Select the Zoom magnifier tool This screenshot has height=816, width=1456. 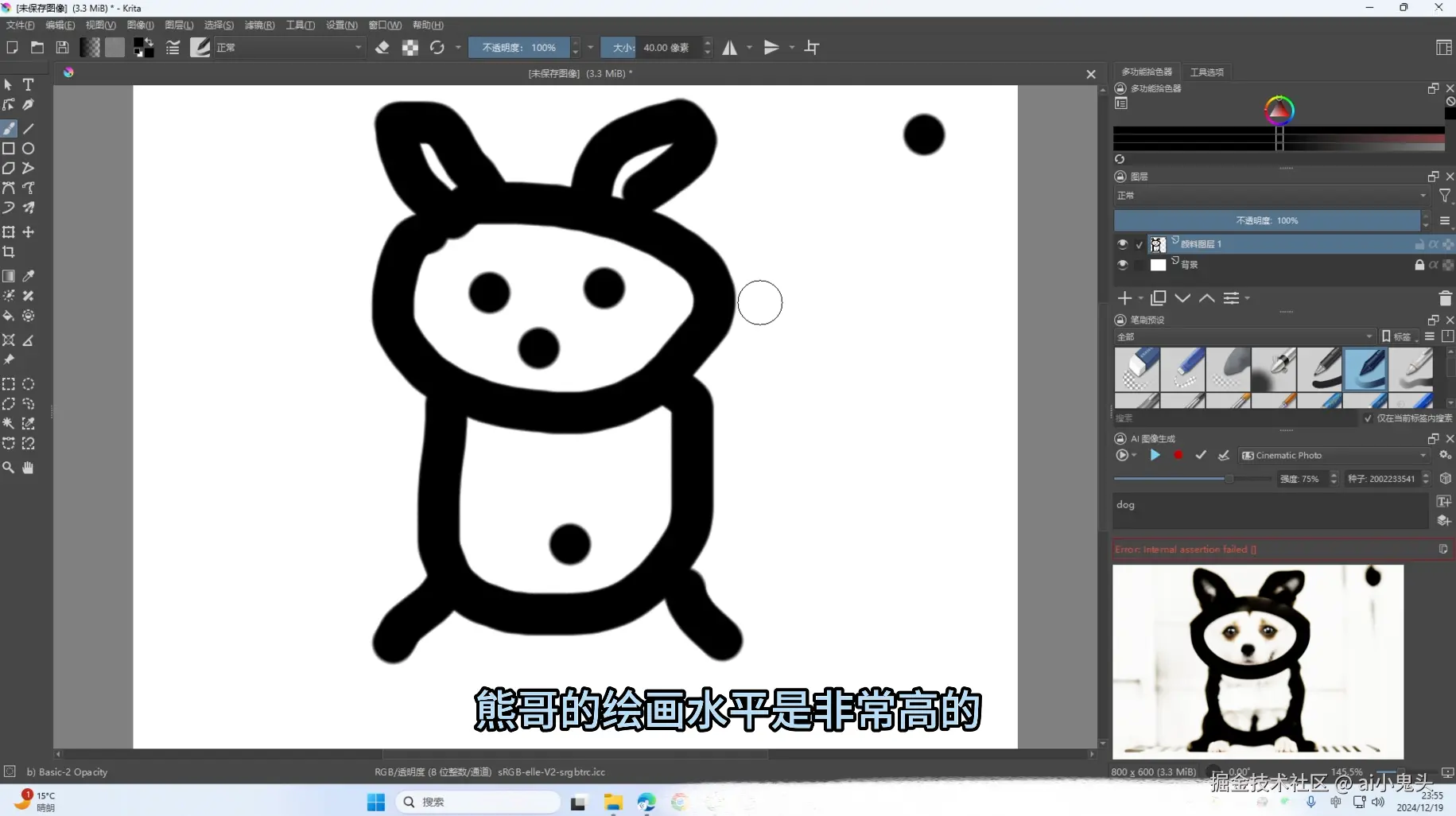point(9,468)
